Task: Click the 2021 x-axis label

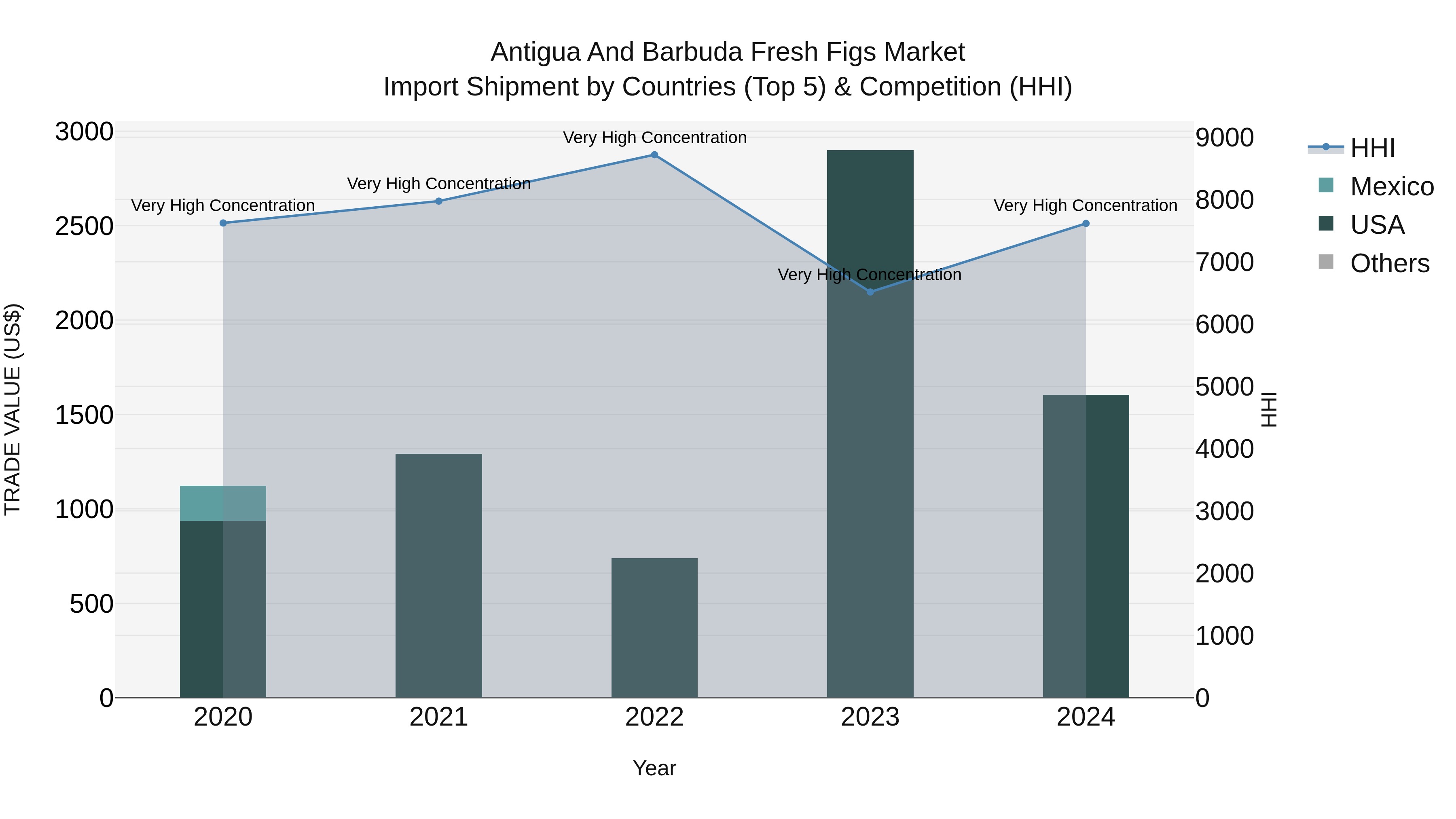Action: pos(438,718)
